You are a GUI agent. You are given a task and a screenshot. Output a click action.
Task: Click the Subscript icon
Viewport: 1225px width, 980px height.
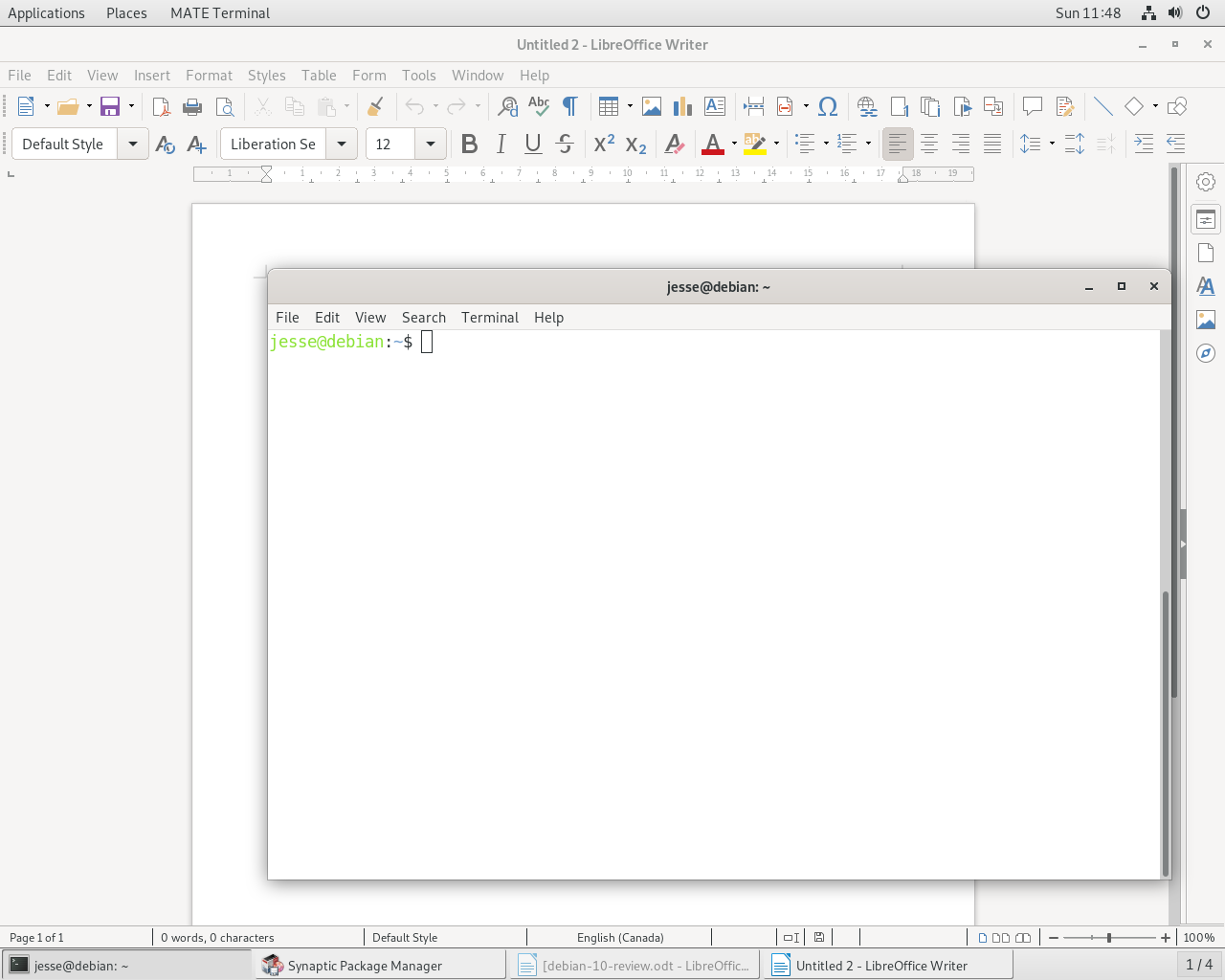[x=636, y=144]
